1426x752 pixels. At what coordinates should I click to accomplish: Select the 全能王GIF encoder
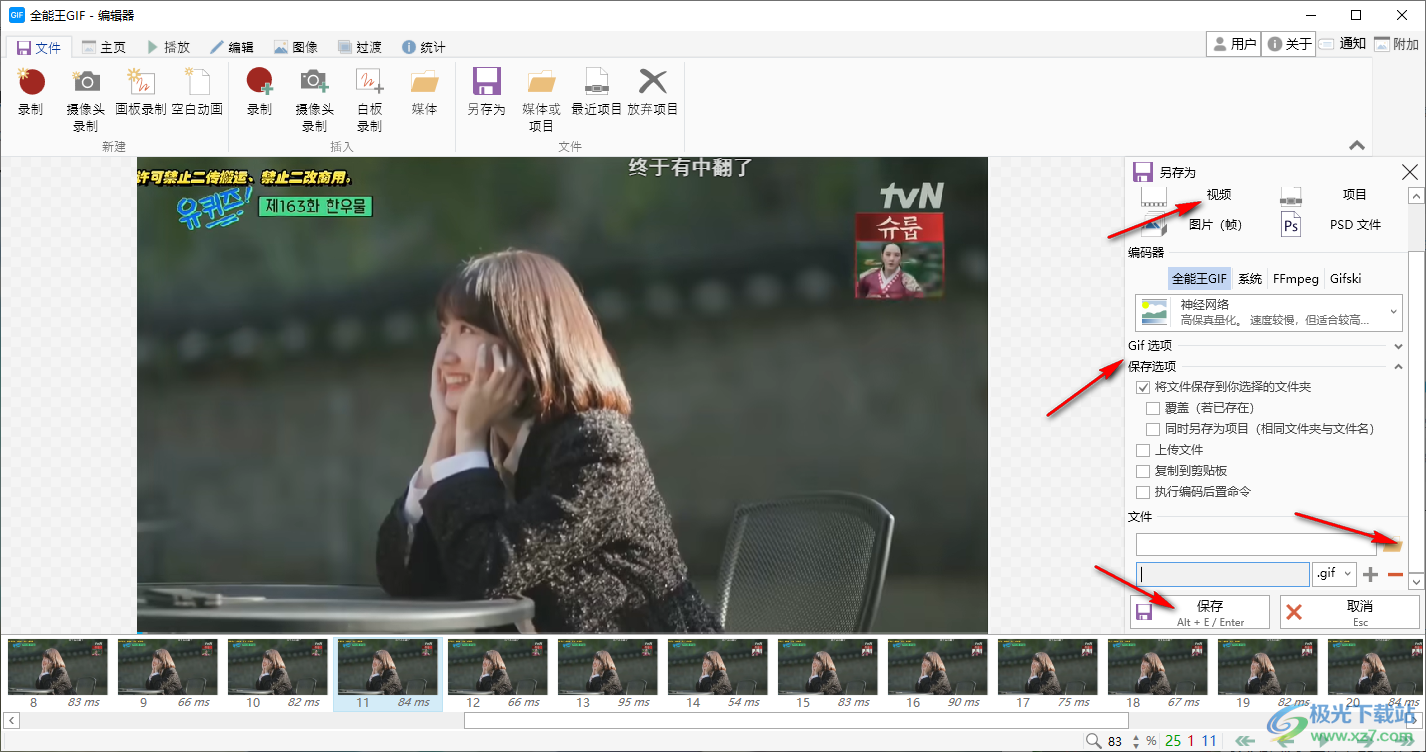coord(1200,279)
